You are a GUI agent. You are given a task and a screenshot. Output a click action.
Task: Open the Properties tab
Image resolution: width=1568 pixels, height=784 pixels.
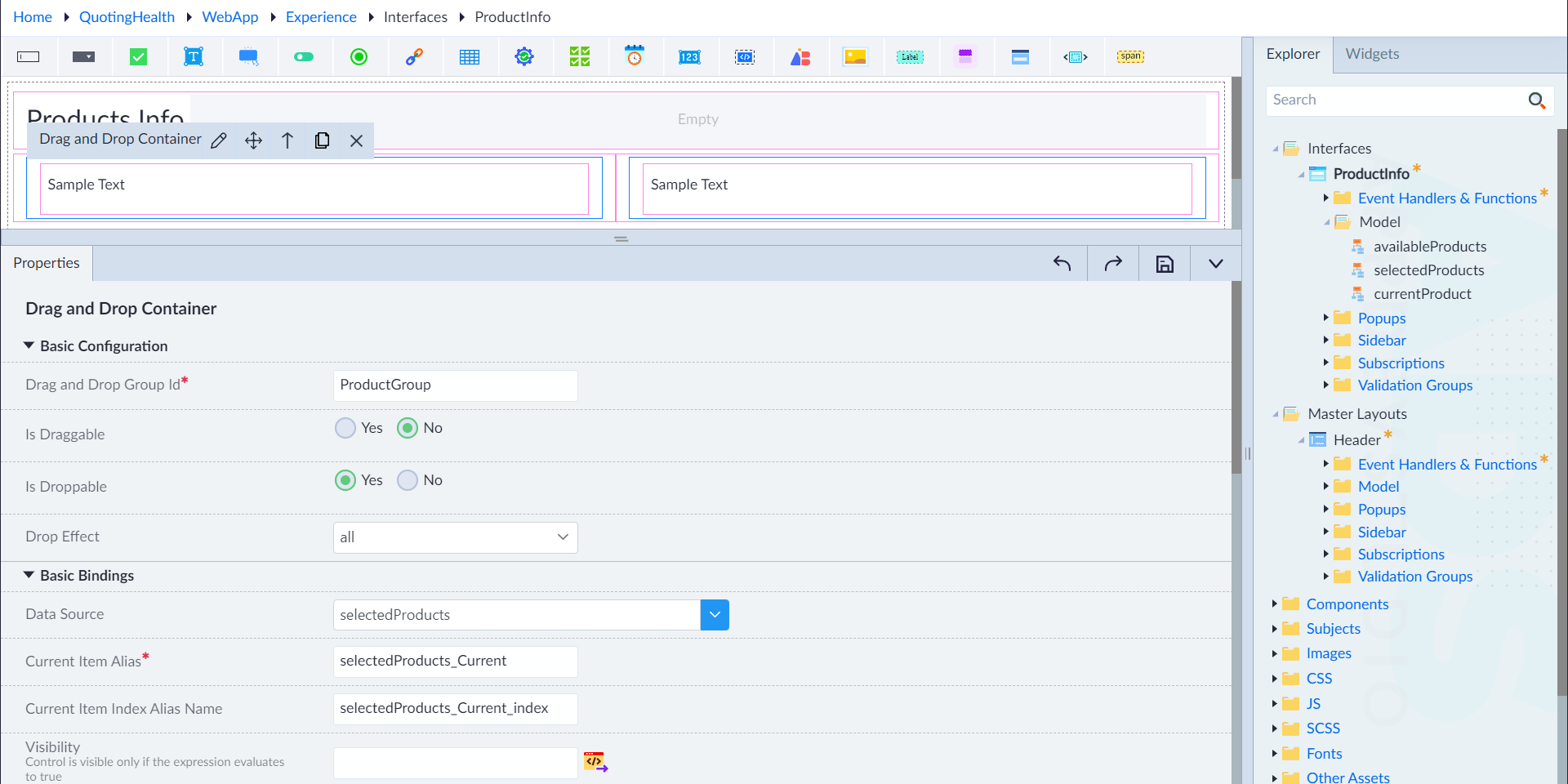[x=47, y=263]
